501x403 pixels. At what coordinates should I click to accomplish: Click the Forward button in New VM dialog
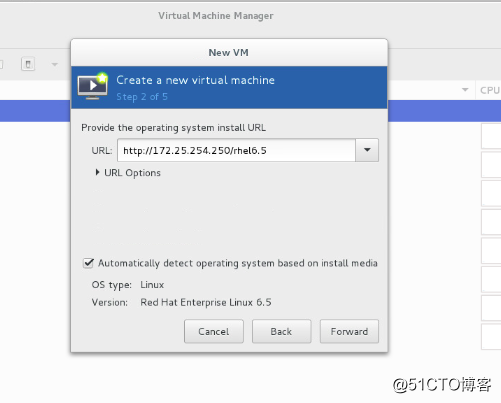coord(349,331)
